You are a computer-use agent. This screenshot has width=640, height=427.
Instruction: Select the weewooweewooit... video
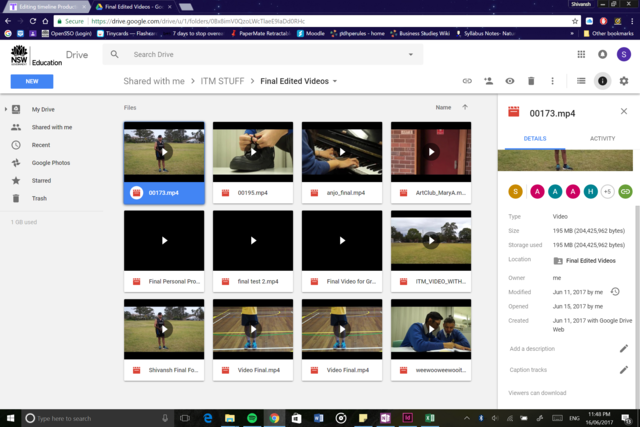point(431,340)
